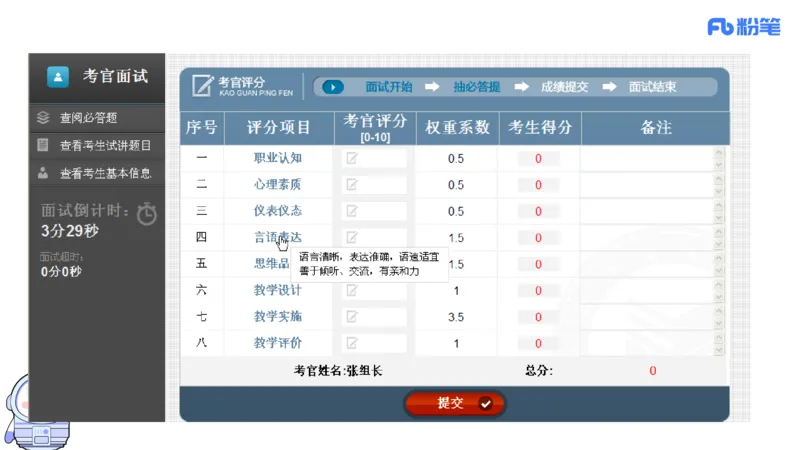The image size is (800, 450).
Task: Click the 总分 total score value
Action: [653, 371]
